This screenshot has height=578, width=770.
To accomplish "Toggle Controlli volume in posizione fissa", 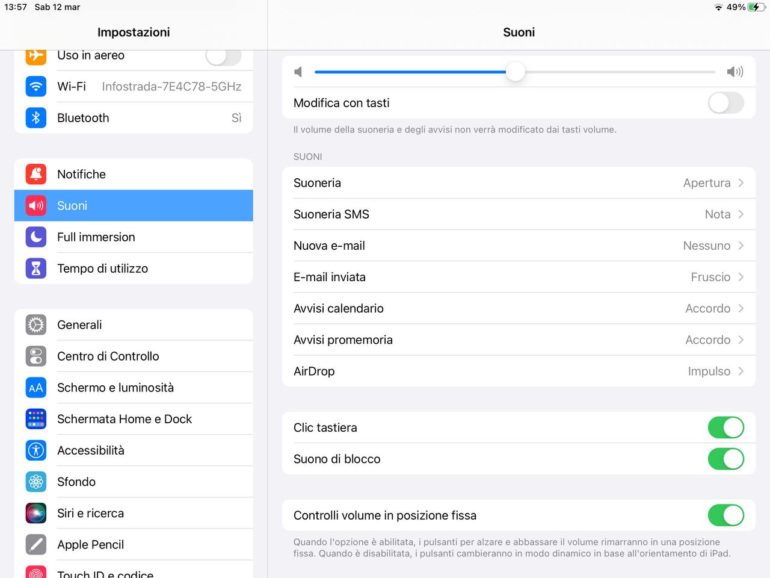I will pyautogui.click(x=726, y=516).
